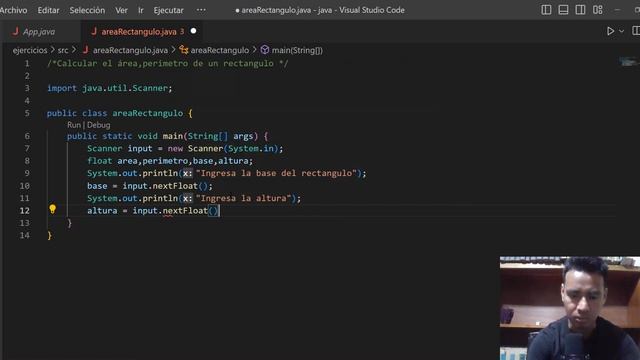640x360 pixels.
Task: Open the Editar menu
Action: (48, 10)
